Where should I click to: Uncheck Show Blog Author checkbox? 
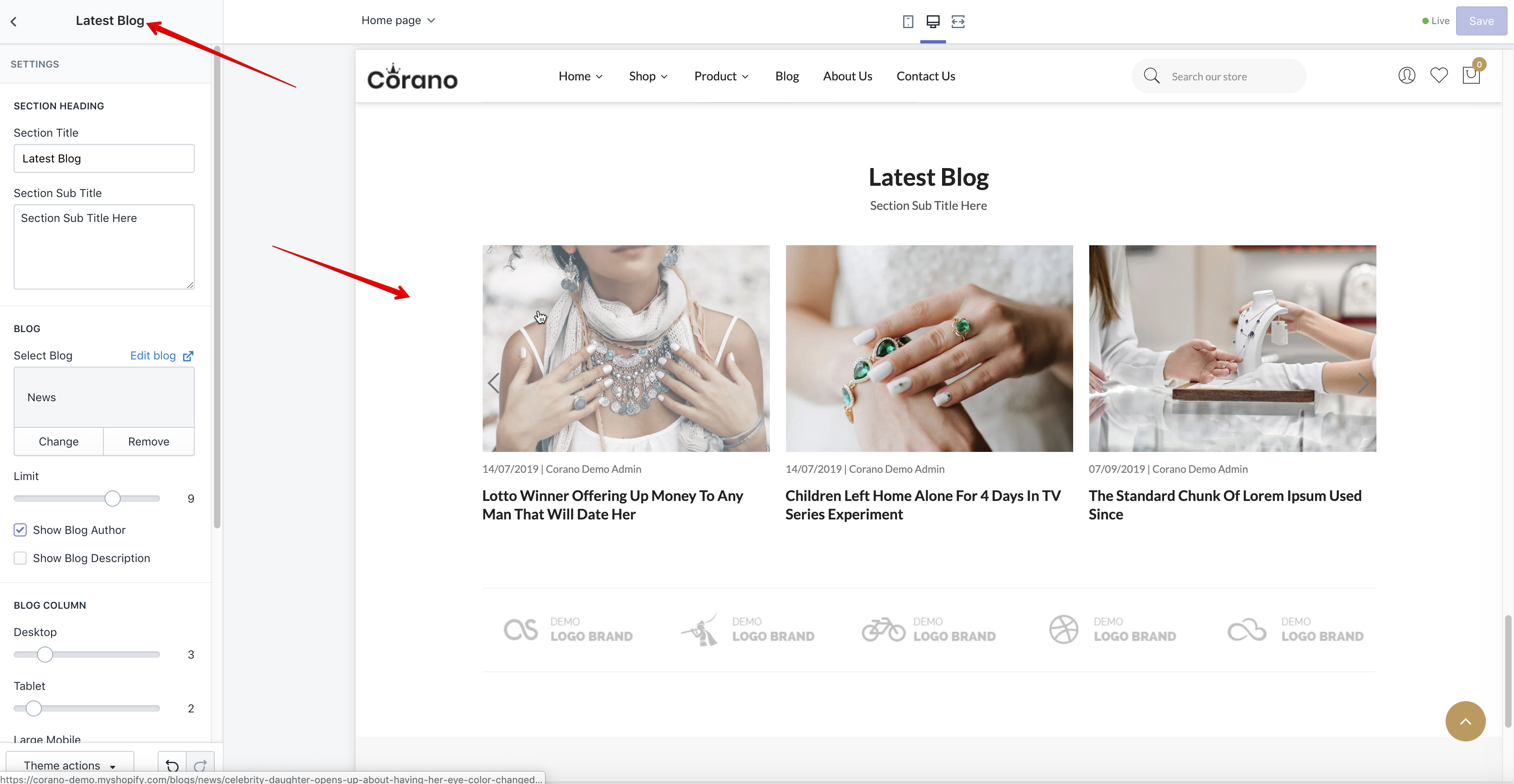pos(20,530)
